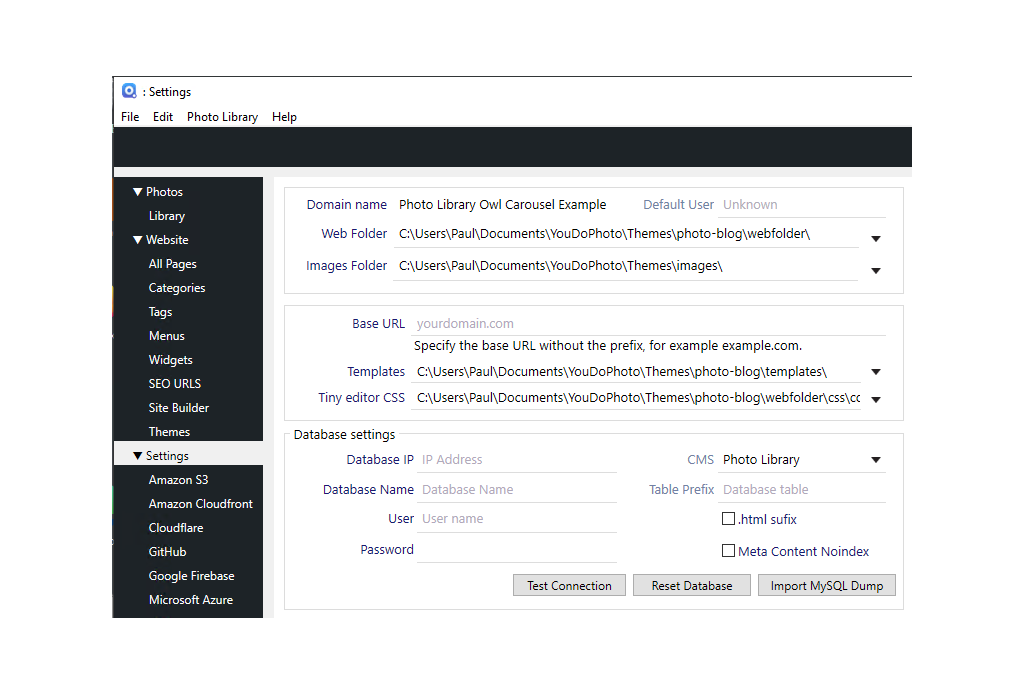Collapse the Website tree section
Viewport: 1024px width, 694px height.
(x=137, y=240)
